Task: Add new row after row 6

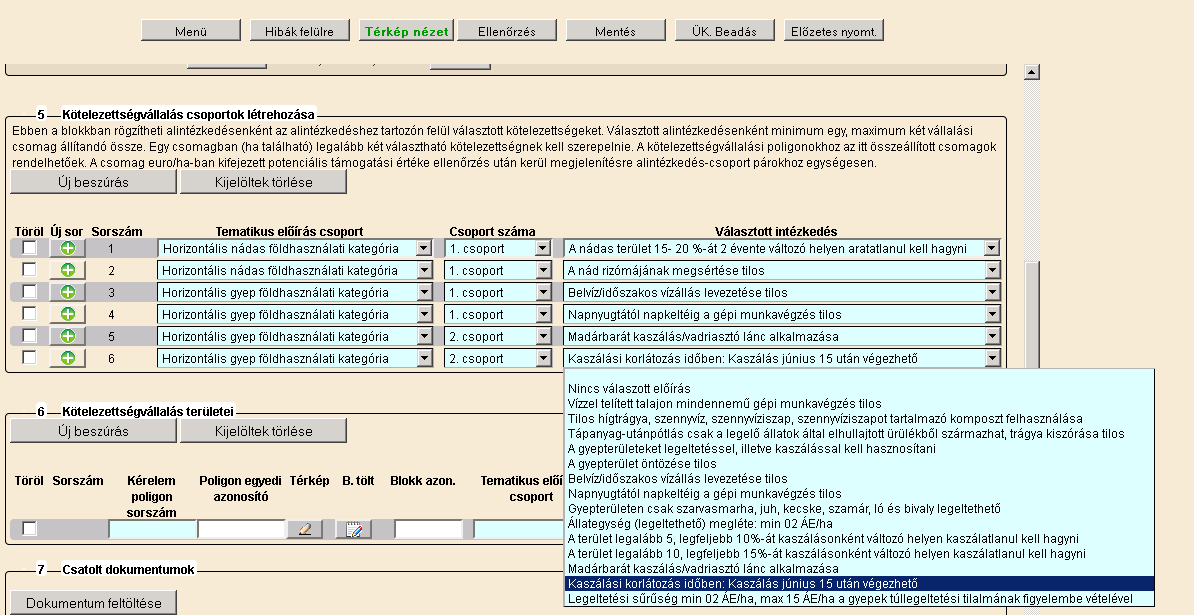Action: [x=67, y=358]
